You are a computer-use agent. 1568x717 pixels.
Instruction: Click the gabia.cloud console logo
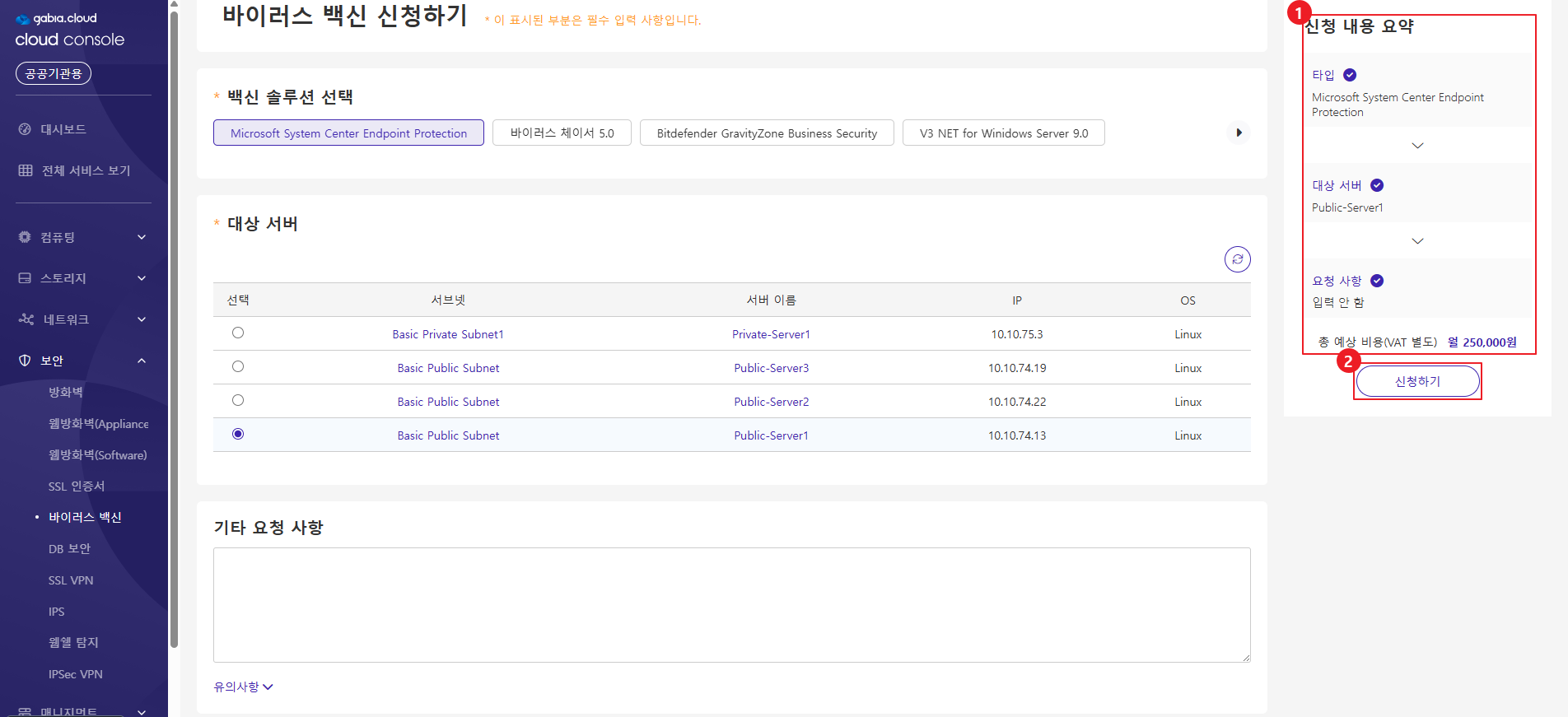tap(70, 30)
